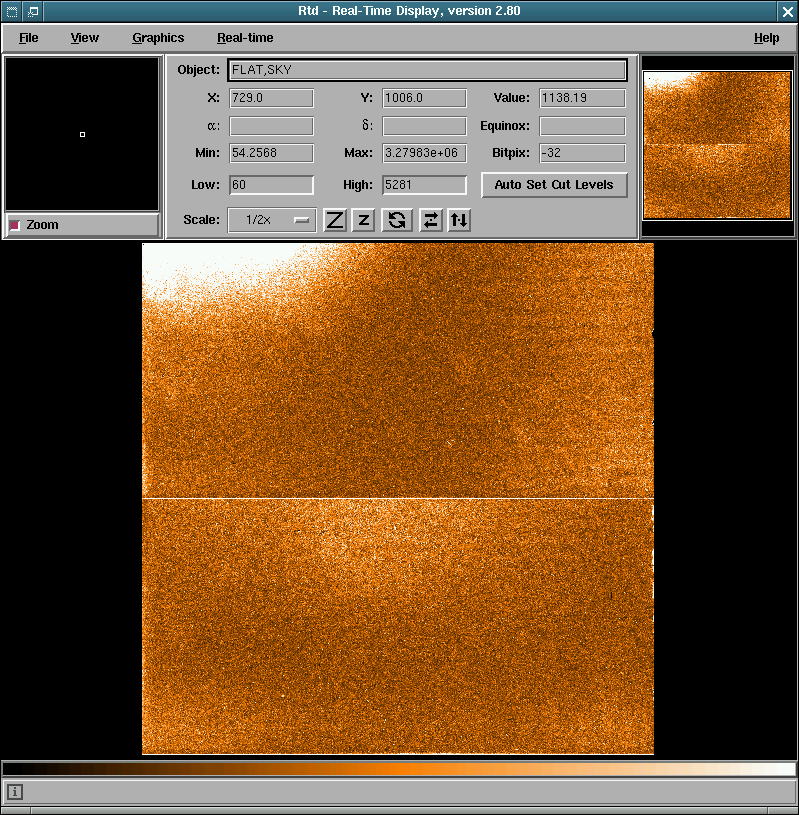Screen dimensions: 799x815
Task: Click the Value field 1138.19
Action: [582, 98]
